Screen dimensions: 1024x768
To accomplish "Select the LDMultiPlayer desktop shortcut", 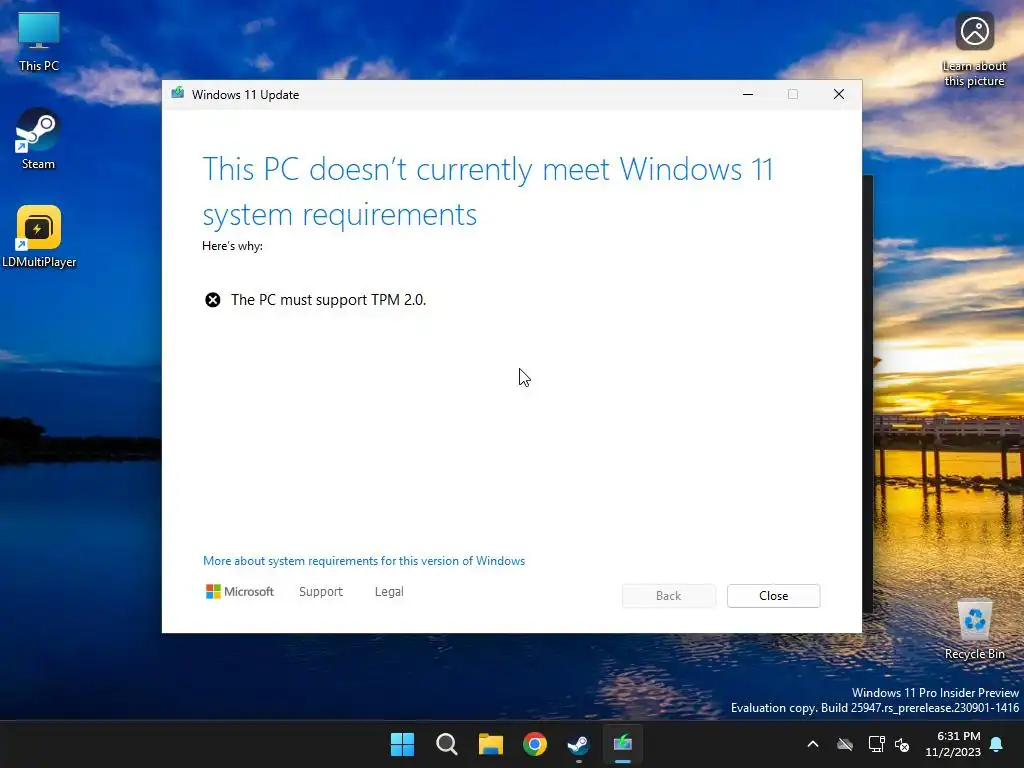I will (x=39, y=236).
